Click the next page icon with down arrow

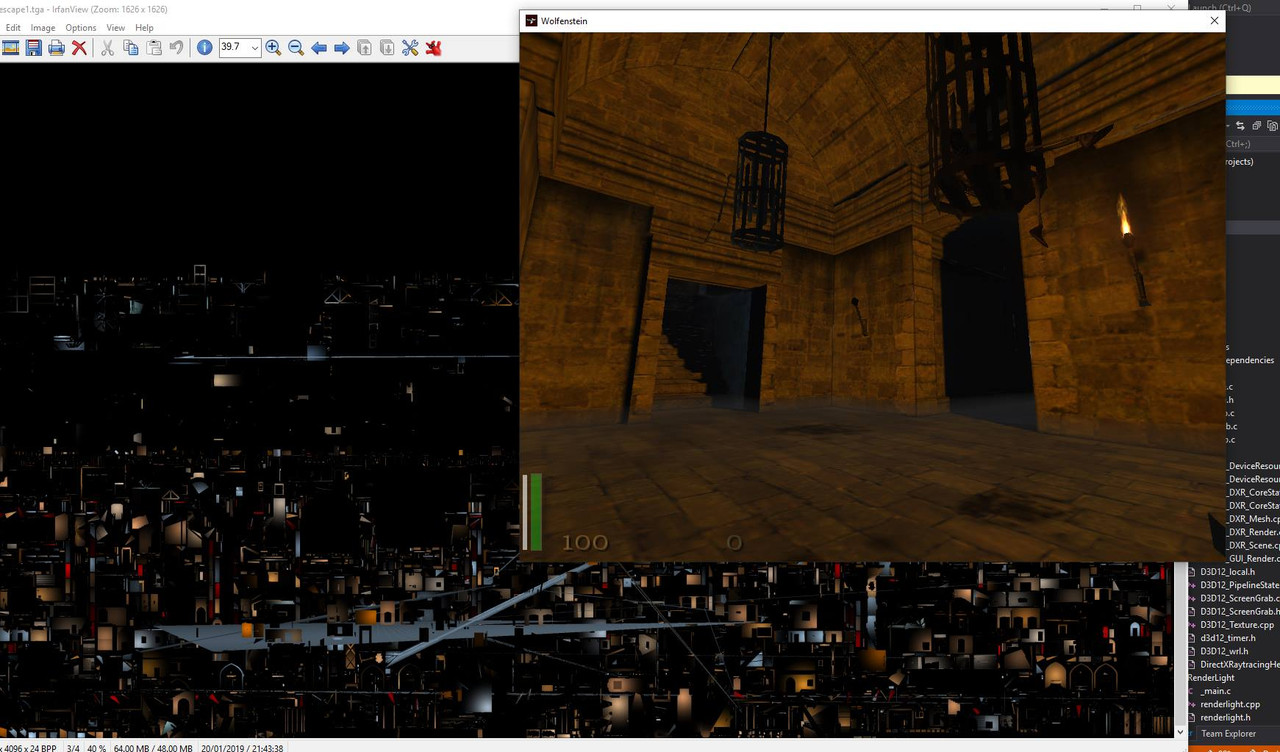pyautogui.click(x=387, y=47)
